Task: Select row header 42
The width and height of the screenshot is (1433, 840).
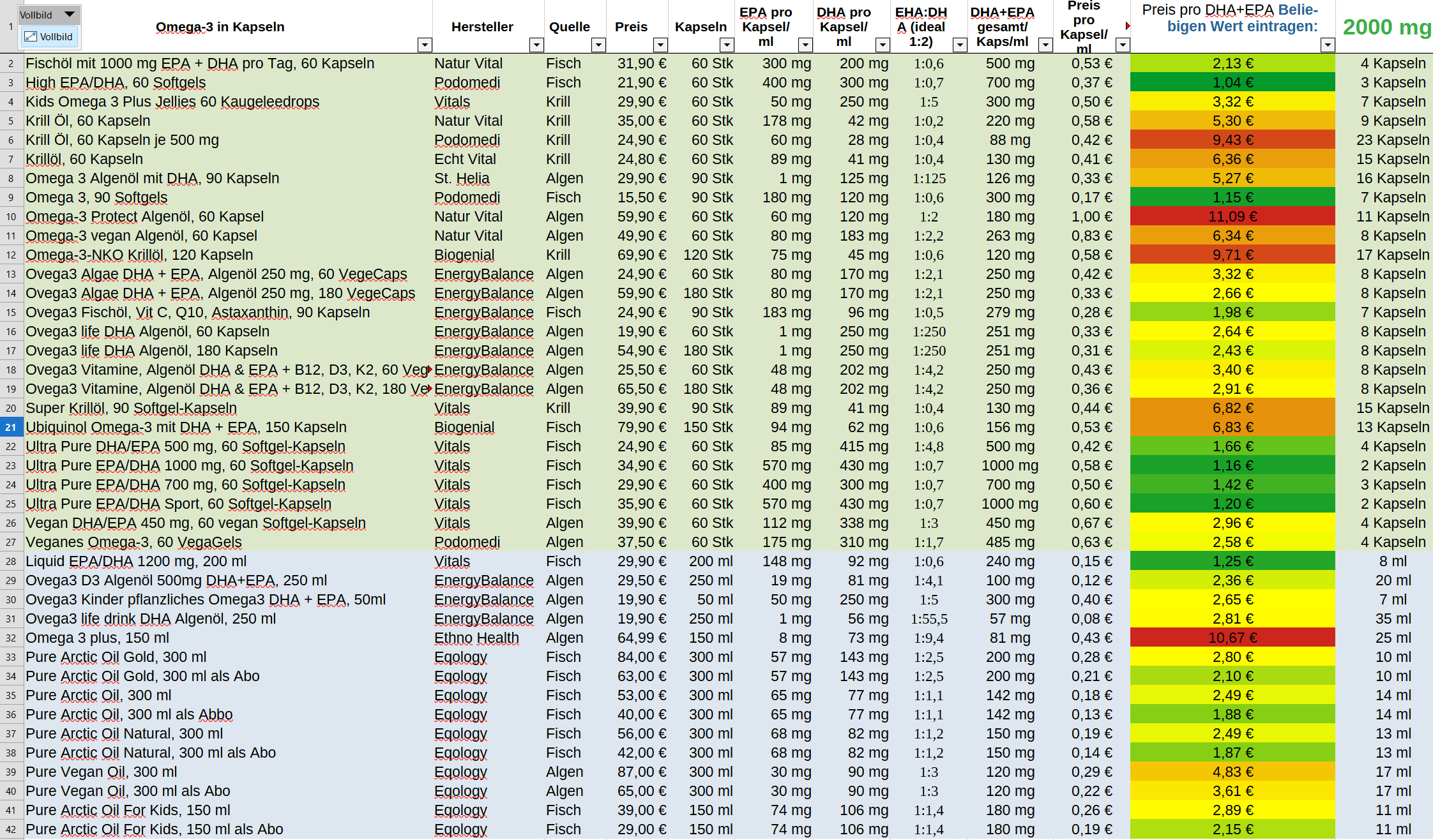Action: click(x=11, y=829)
